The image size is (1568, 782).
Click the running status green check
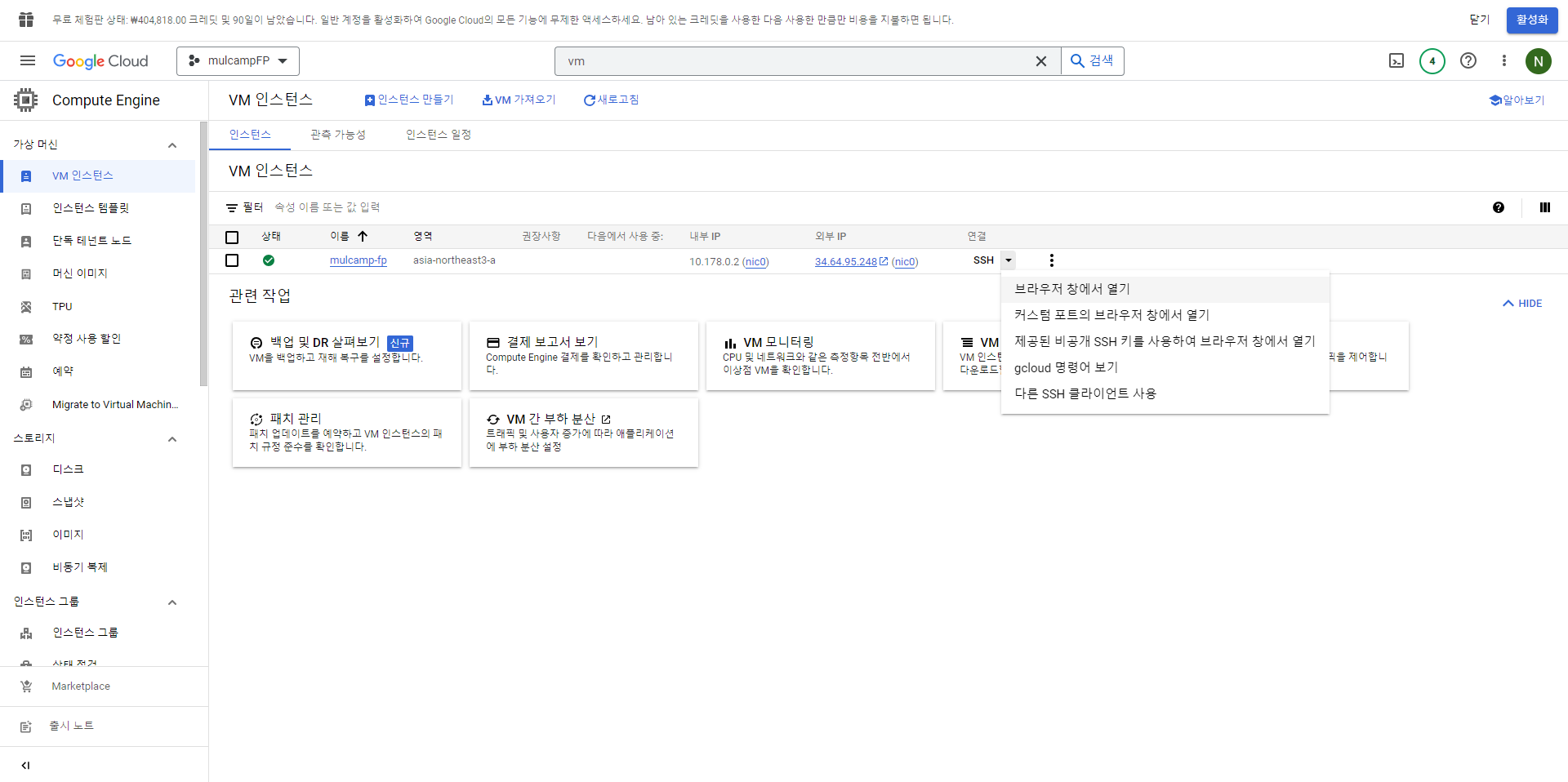tap(269, 260)
